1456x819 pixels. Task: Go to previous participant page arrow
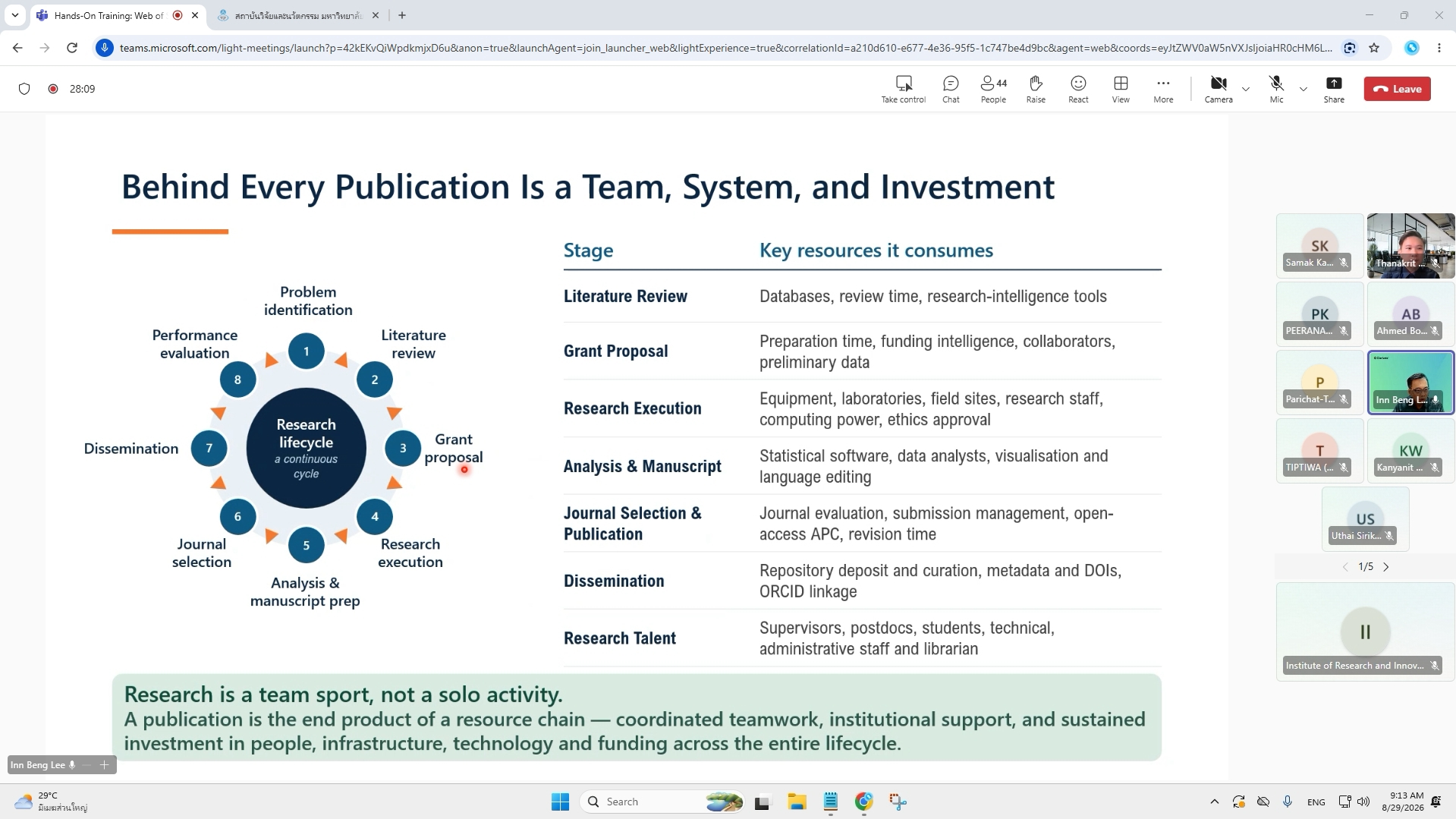coord(1345,567)
